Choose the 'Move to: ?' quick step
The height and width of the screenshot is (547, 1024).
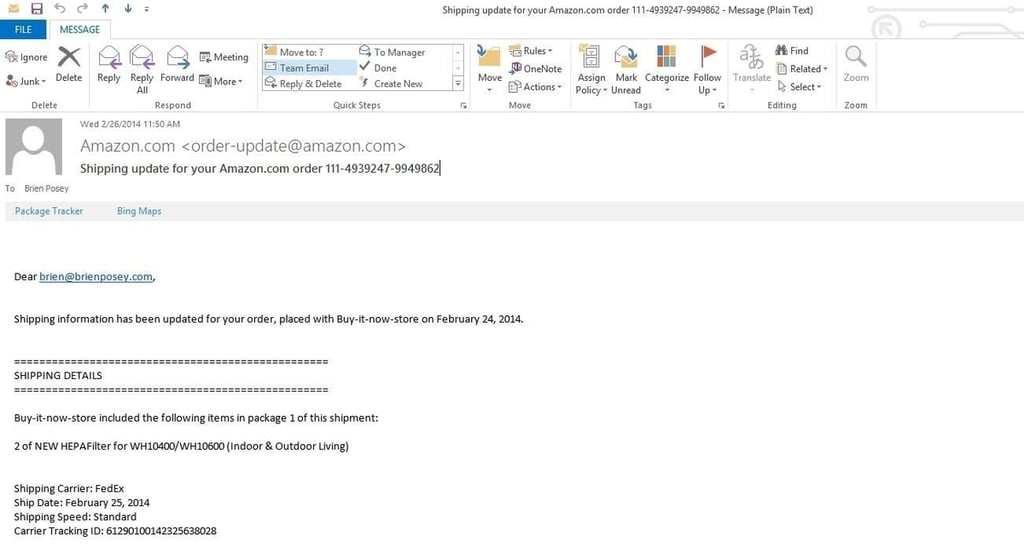[x=310, y=52]
